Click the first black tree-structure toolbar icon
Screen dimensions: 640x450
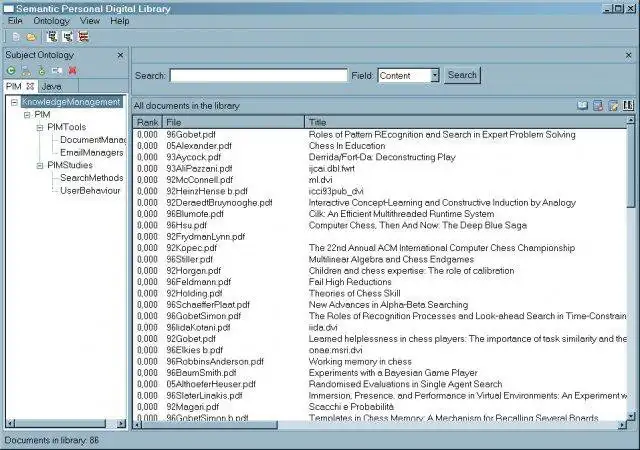52,37
